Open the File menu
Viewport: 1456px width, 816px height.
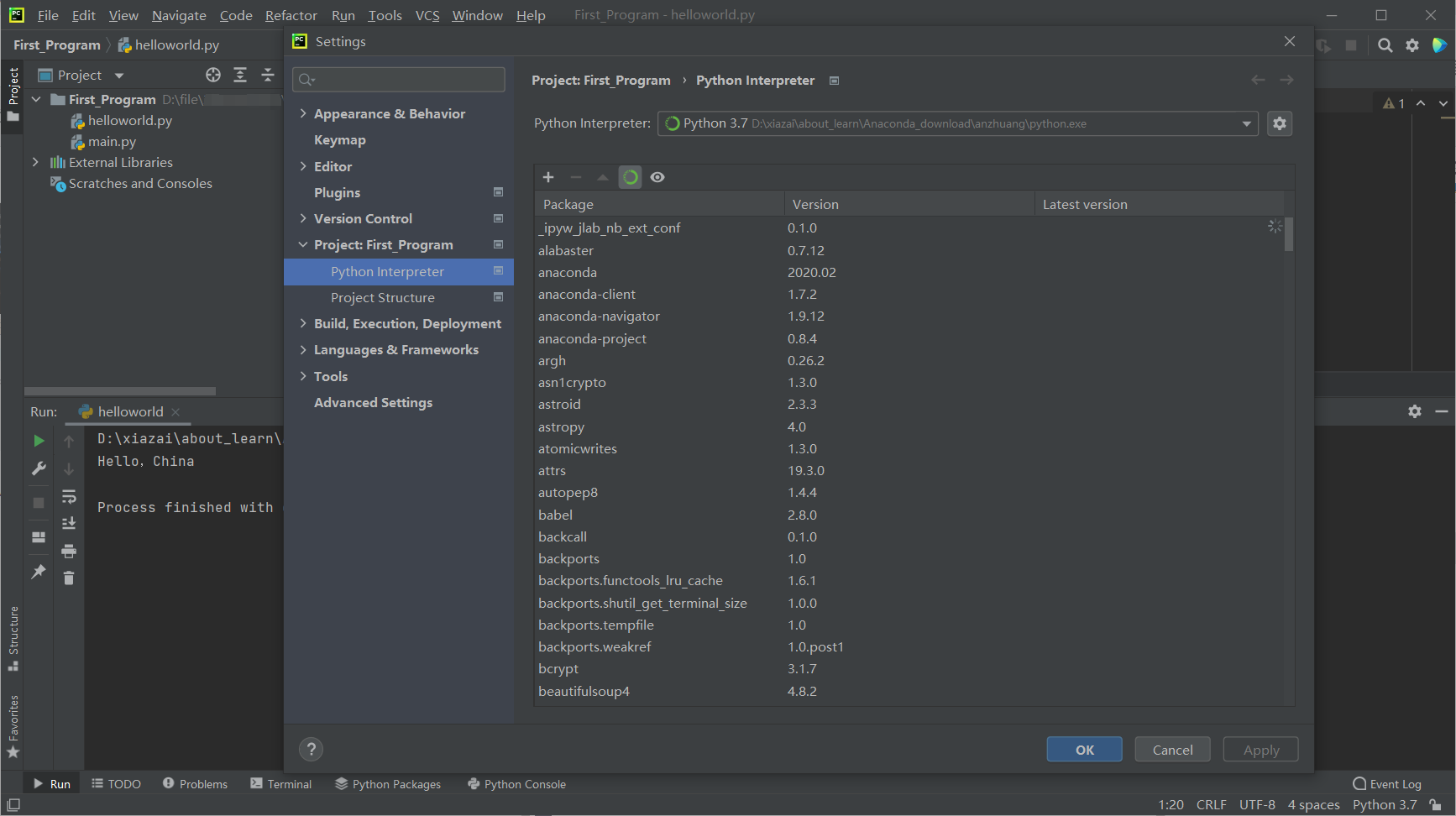[x=48, y=15]
